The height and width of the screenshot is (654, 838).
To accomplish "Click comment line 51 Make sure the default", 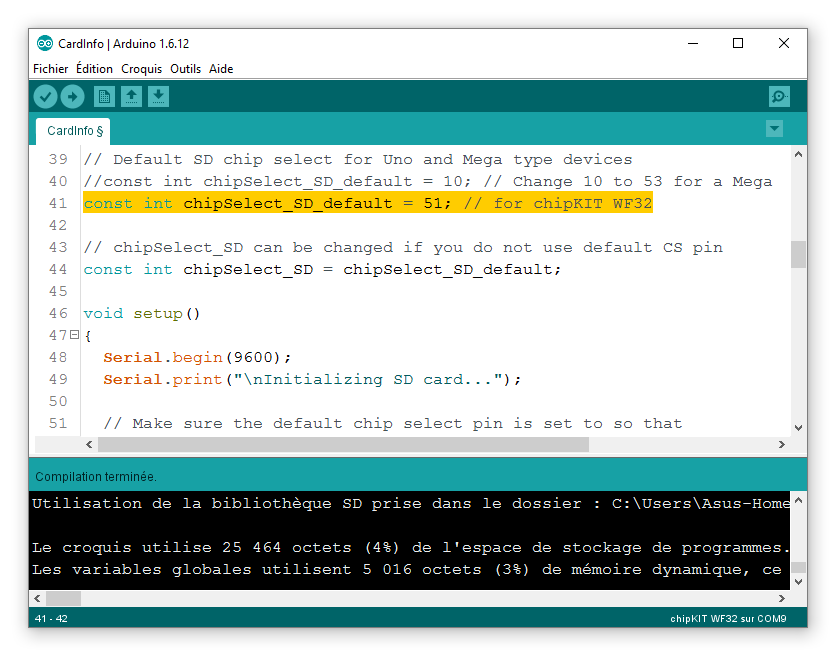I will click(393, 424).
